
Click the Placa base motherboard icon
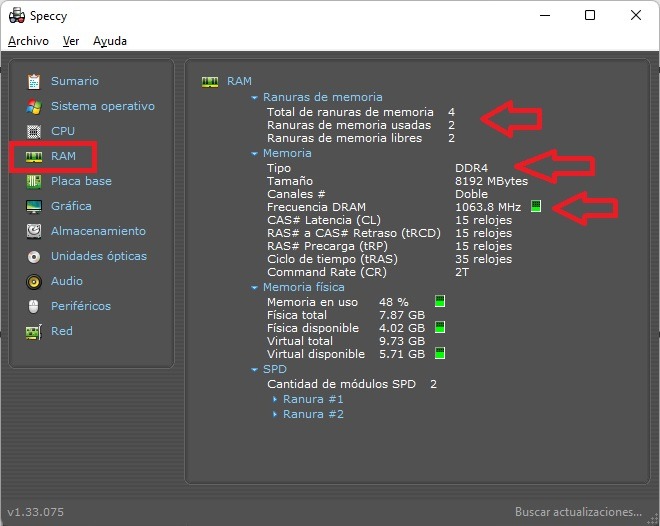34,181
